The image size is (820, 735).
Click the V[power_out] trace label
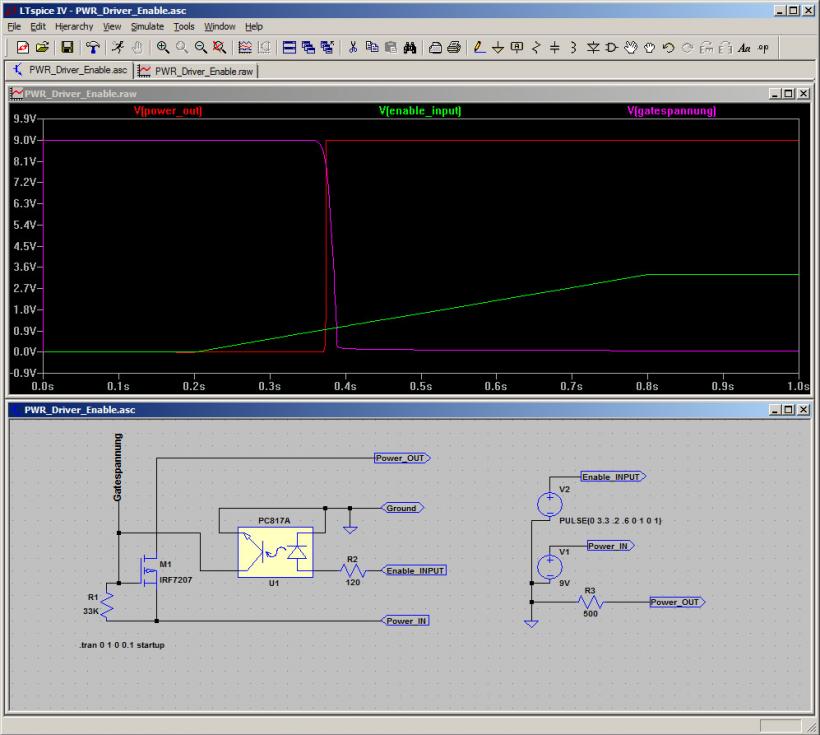click(168, 110)
